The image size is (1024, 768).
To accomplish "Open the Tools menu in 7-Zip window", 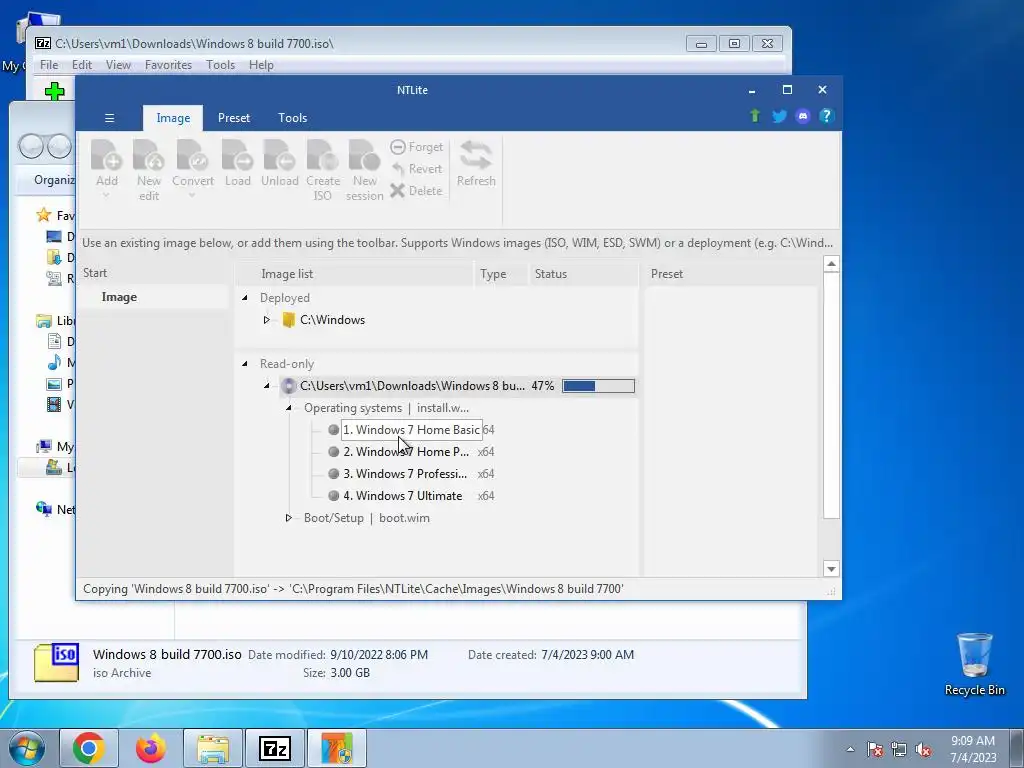I will click(x=220, y=65).
